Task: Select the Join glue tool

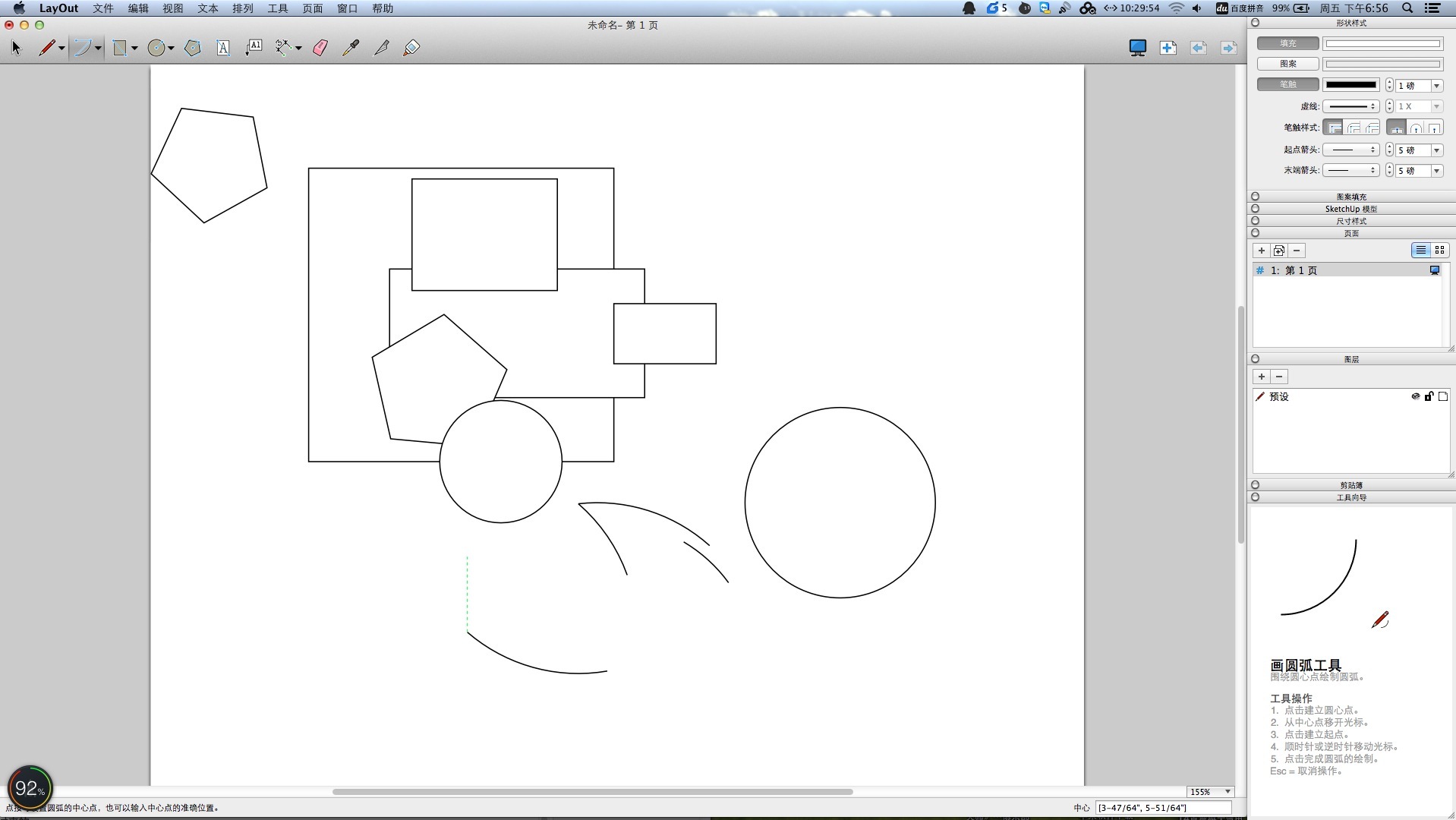Action: point(411,48)
